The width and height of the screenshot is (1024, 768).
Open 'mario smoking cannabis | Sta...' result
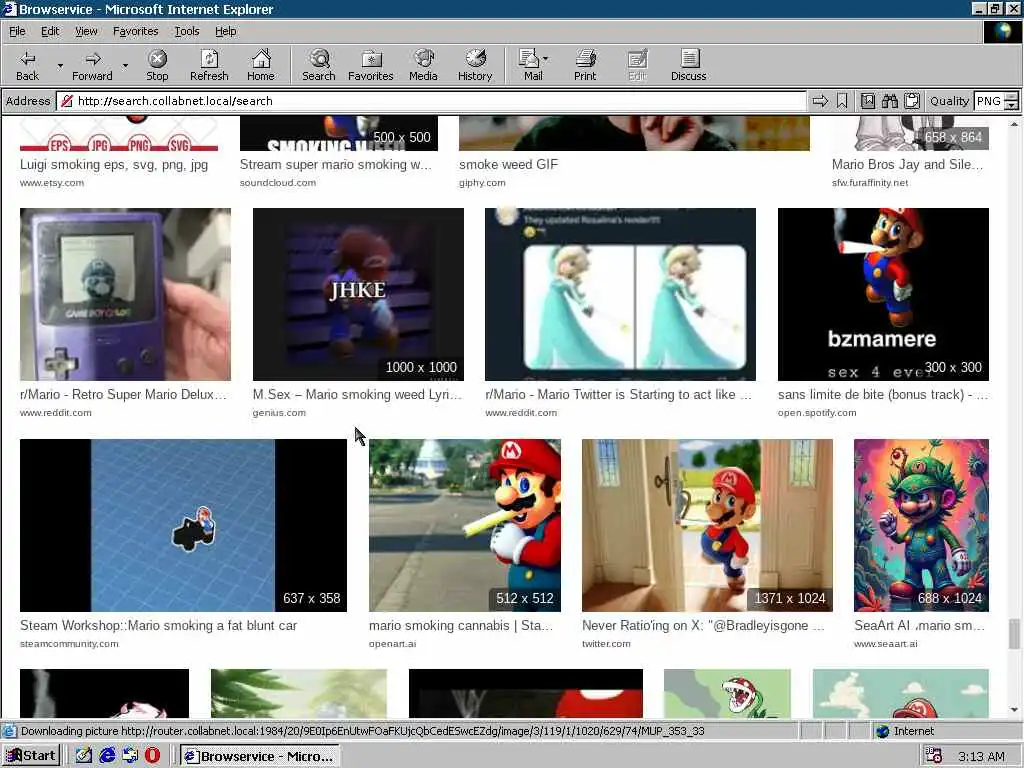click(461, 626)
